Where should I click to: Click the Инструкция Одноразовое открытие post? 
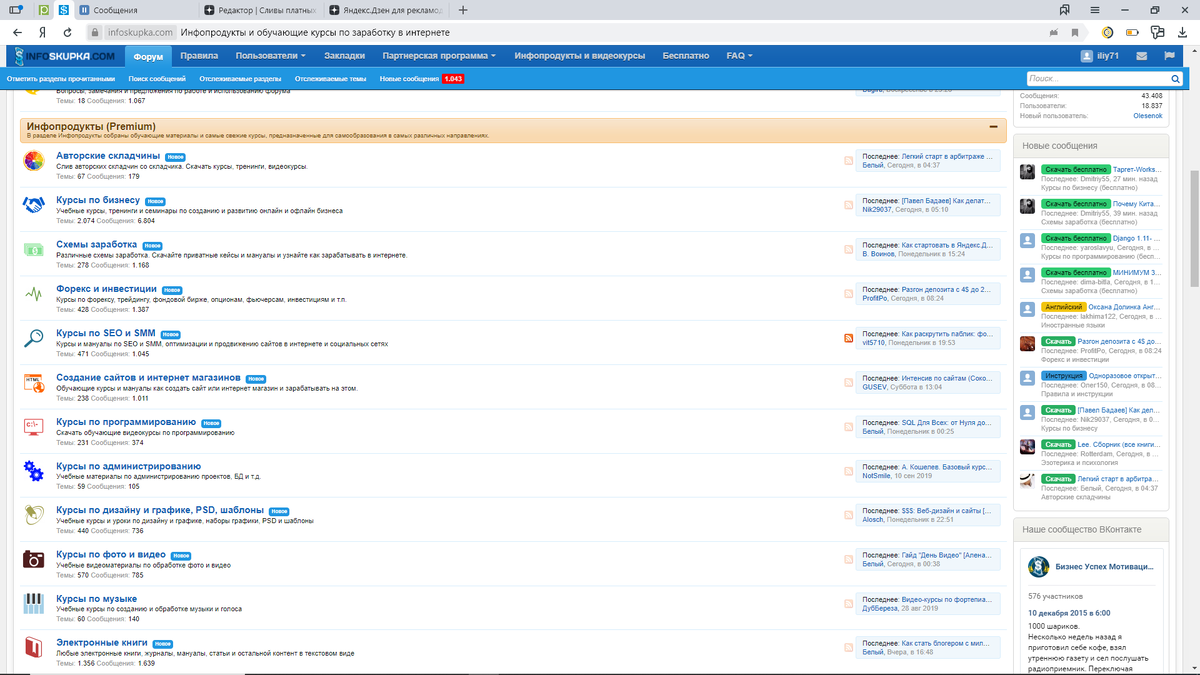tap(1124, 376)
